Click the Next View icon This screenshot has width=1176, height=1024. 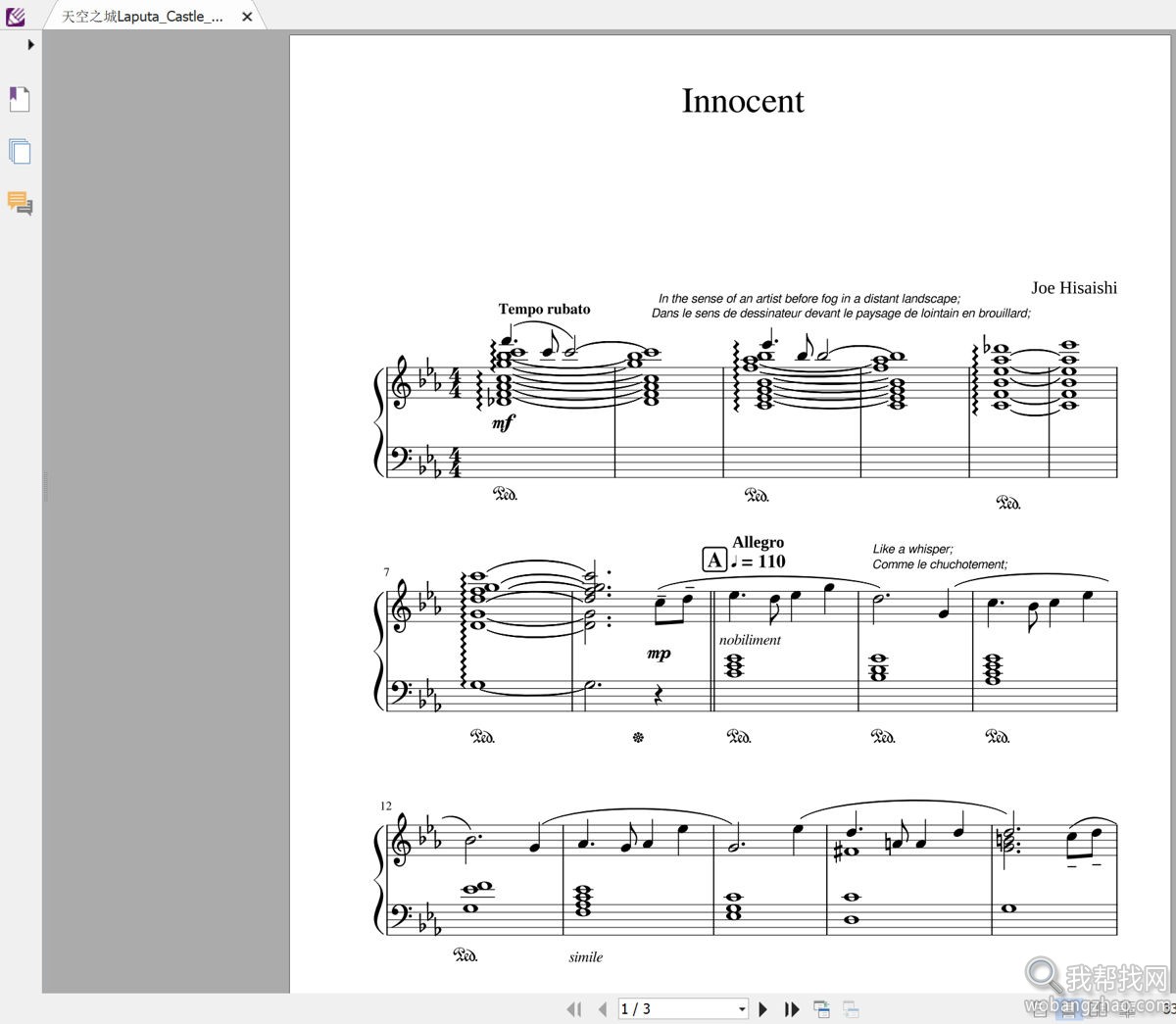tap(852, 1008)
